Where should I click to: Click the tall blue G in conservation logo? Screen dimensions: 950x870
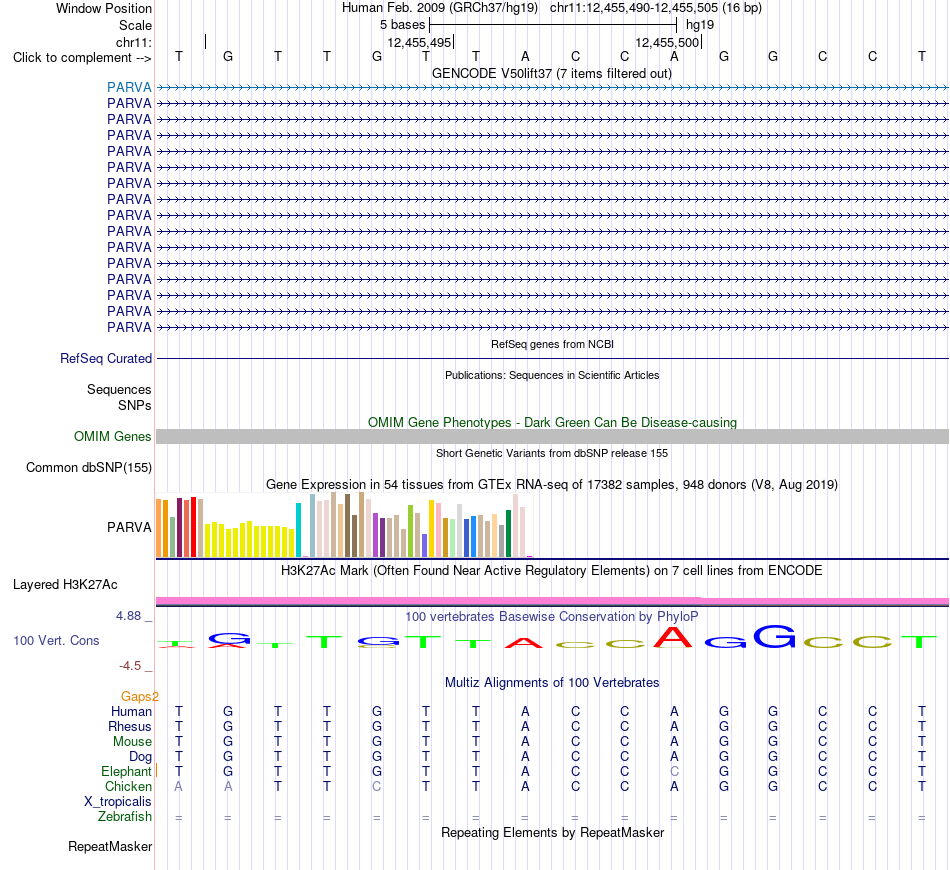tap(774, 636)
